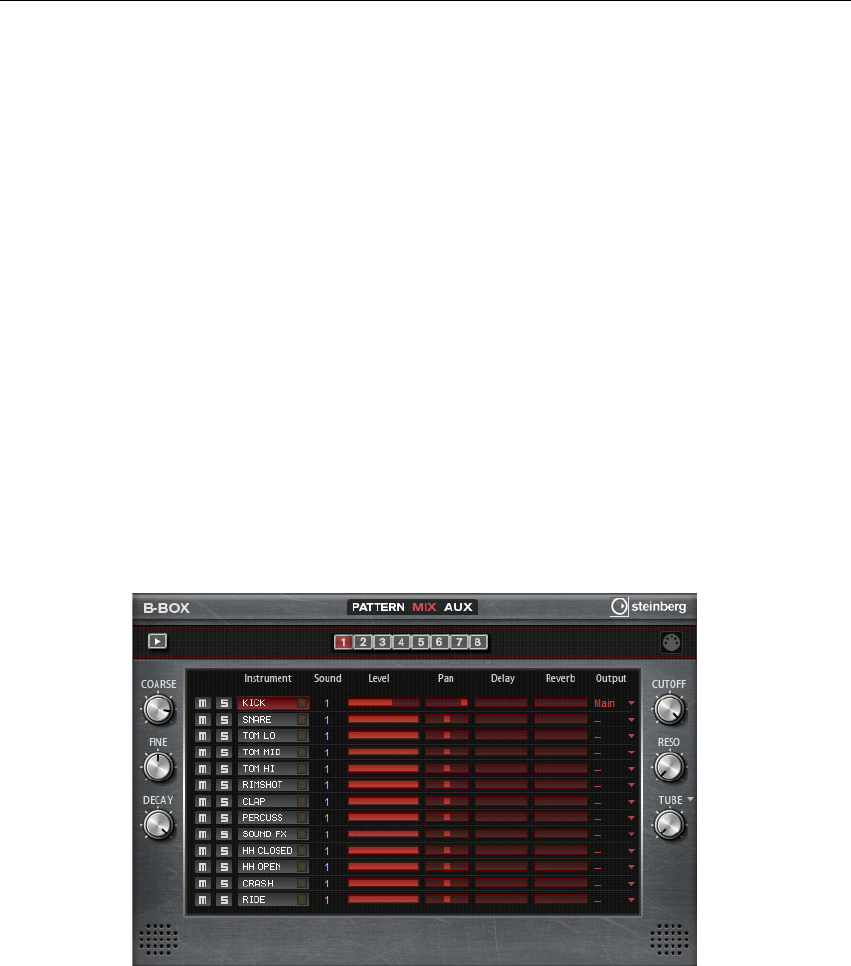Adjust the CLAP reverb slider
851x966 pixels.
tap(561, 802)
